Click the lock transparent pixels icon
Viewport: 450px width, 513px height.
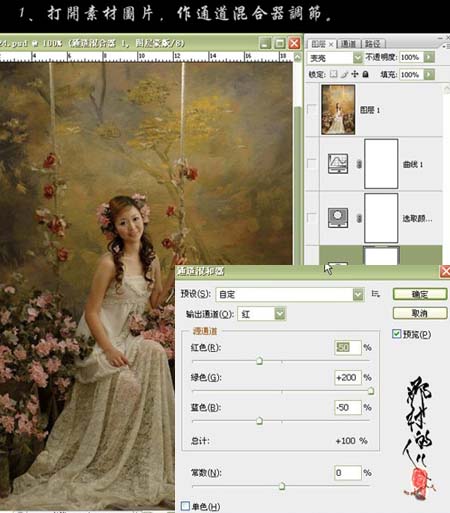[x=333, y=74]
